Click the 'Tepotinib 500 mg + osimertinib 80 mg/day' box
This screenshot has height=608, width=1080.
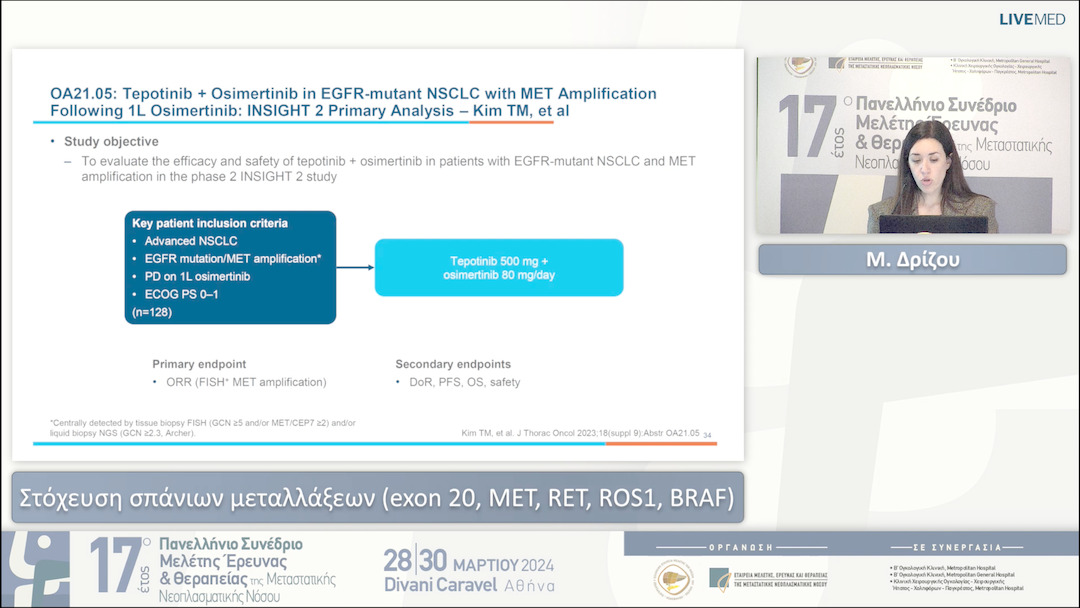pos(499,268)
